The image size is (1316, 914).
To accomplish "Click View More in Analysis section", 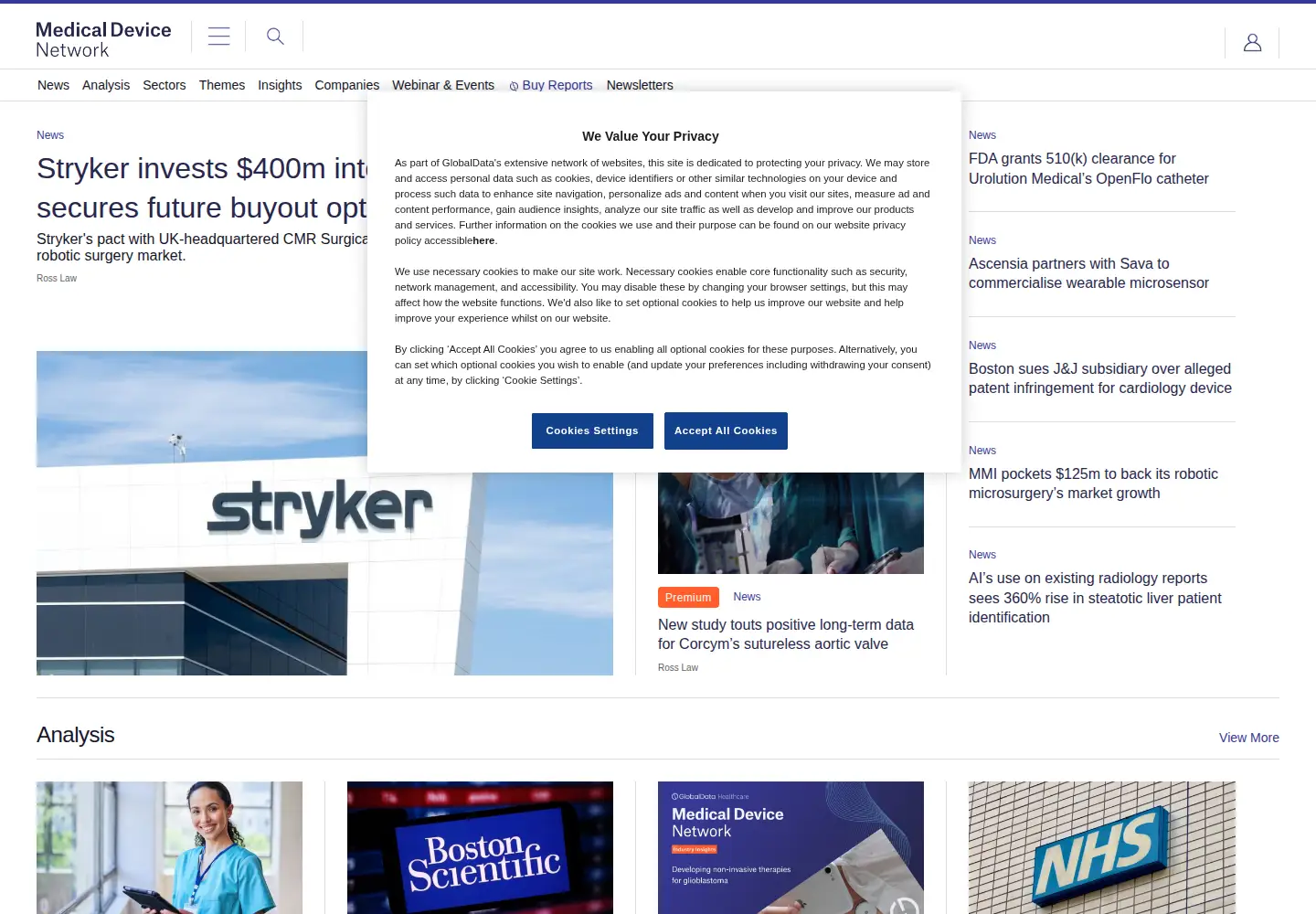I will point(1248,738).
